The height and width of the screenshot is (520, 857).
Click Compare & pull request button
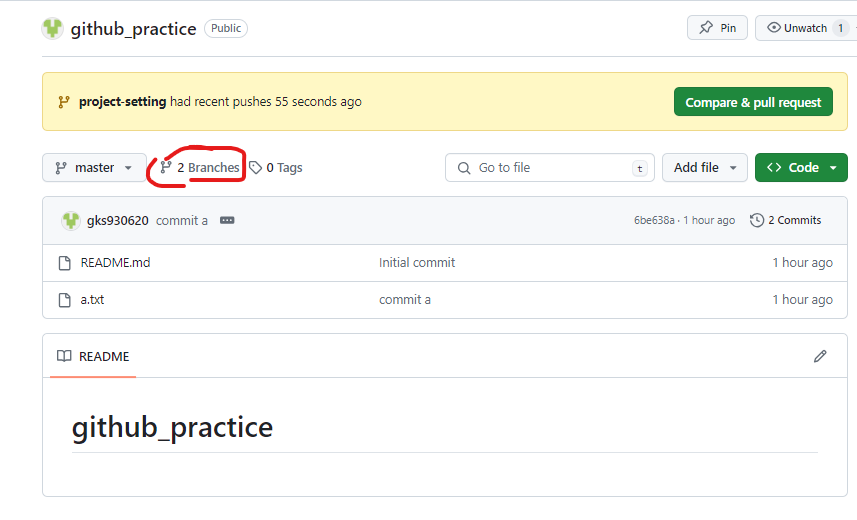[753, 102]
